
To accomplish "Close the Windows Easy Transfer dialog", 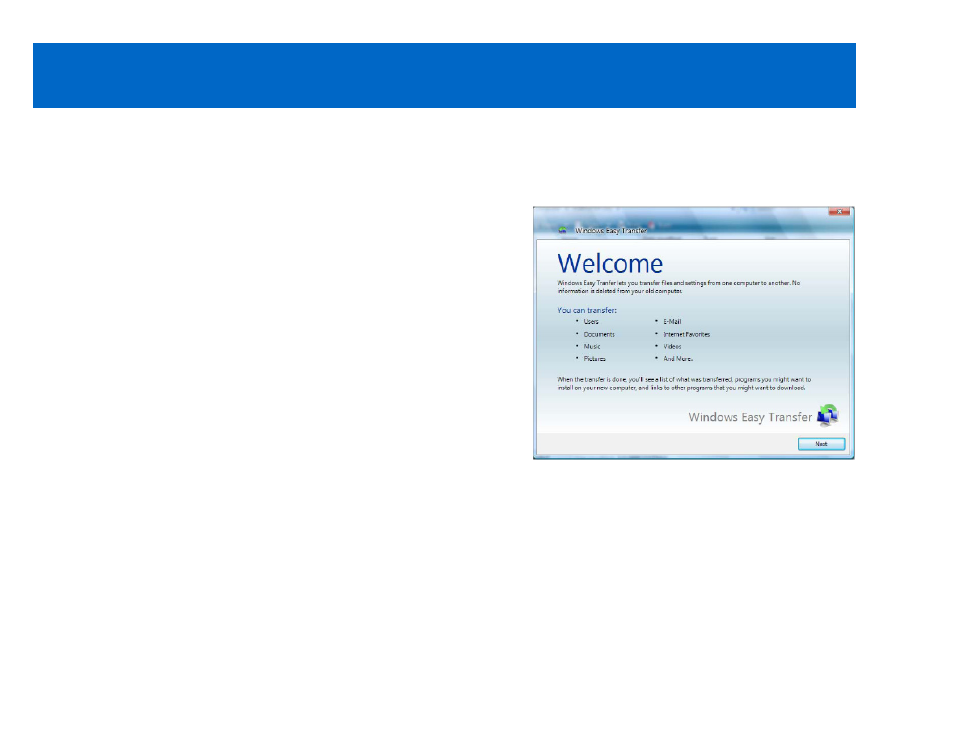I will (839, 211).
